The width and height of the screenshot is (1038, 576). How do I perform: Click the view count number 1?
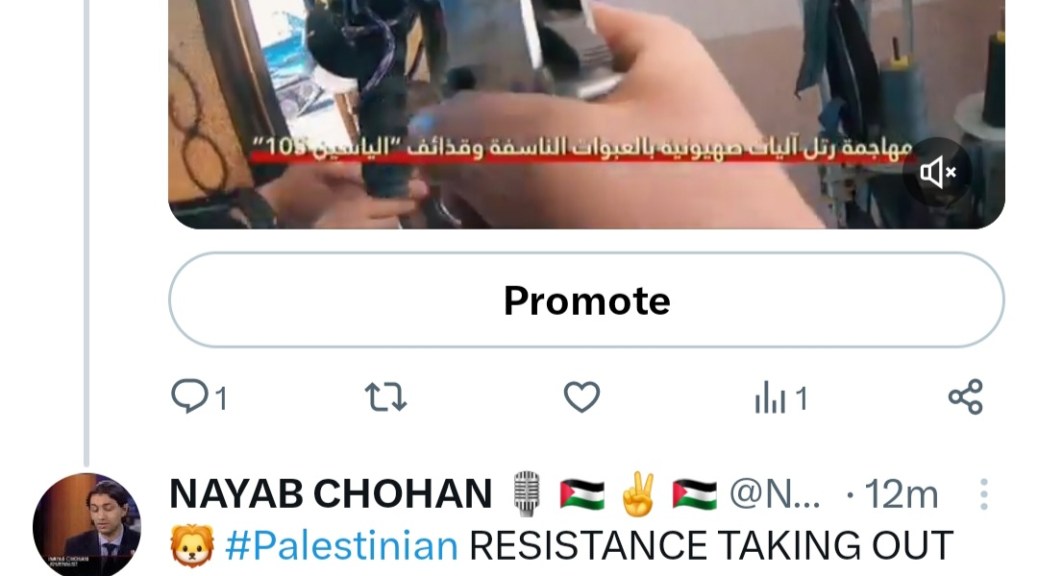pos(802,399)
